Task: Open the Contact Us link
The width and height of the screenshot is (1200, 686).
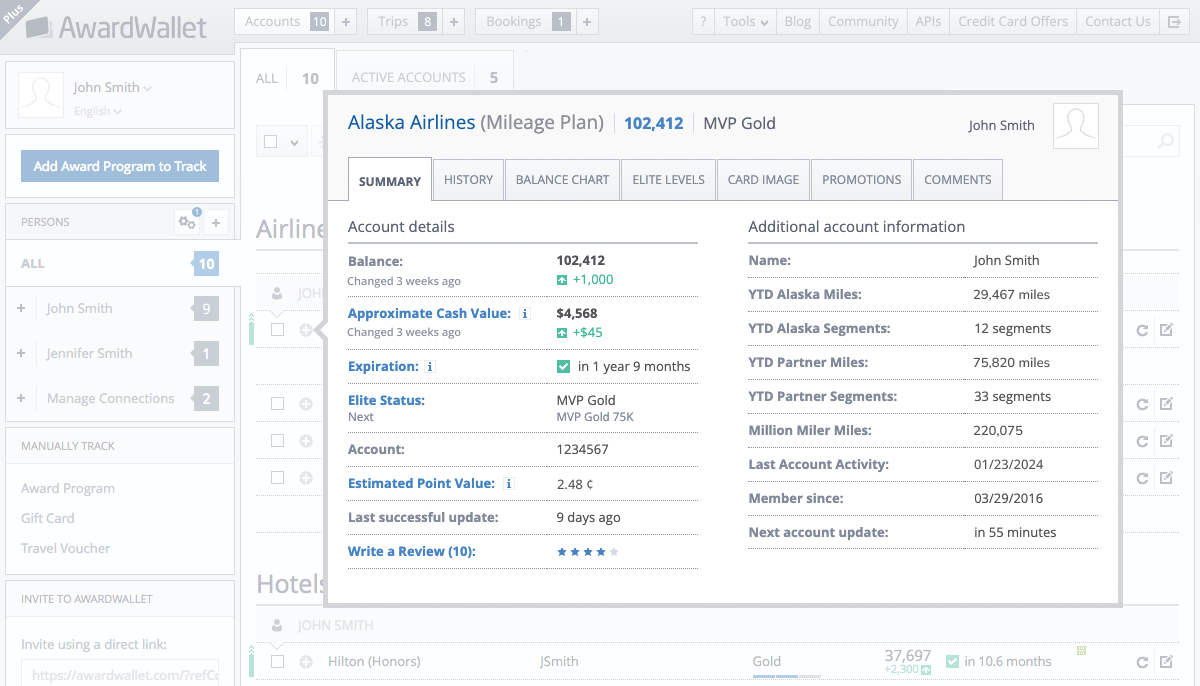Action: coord(1117,21)
